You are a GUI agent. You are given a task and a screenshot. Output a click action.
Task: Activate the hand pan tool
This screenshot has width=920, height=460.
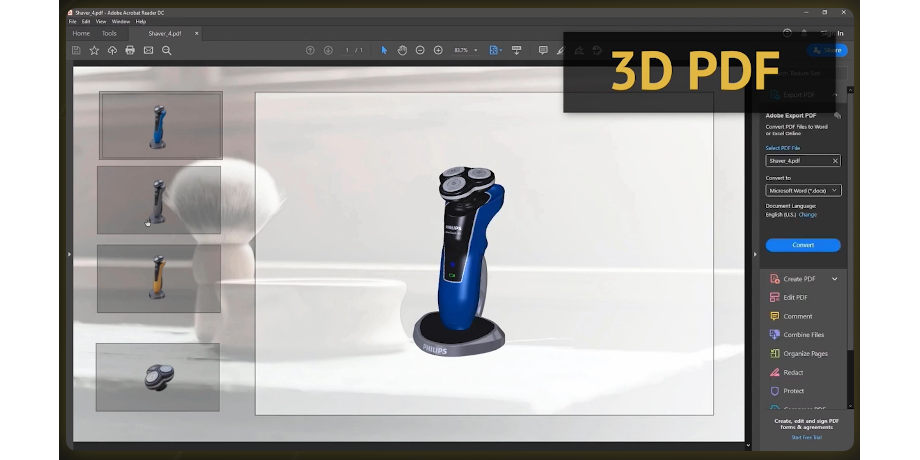402,50
